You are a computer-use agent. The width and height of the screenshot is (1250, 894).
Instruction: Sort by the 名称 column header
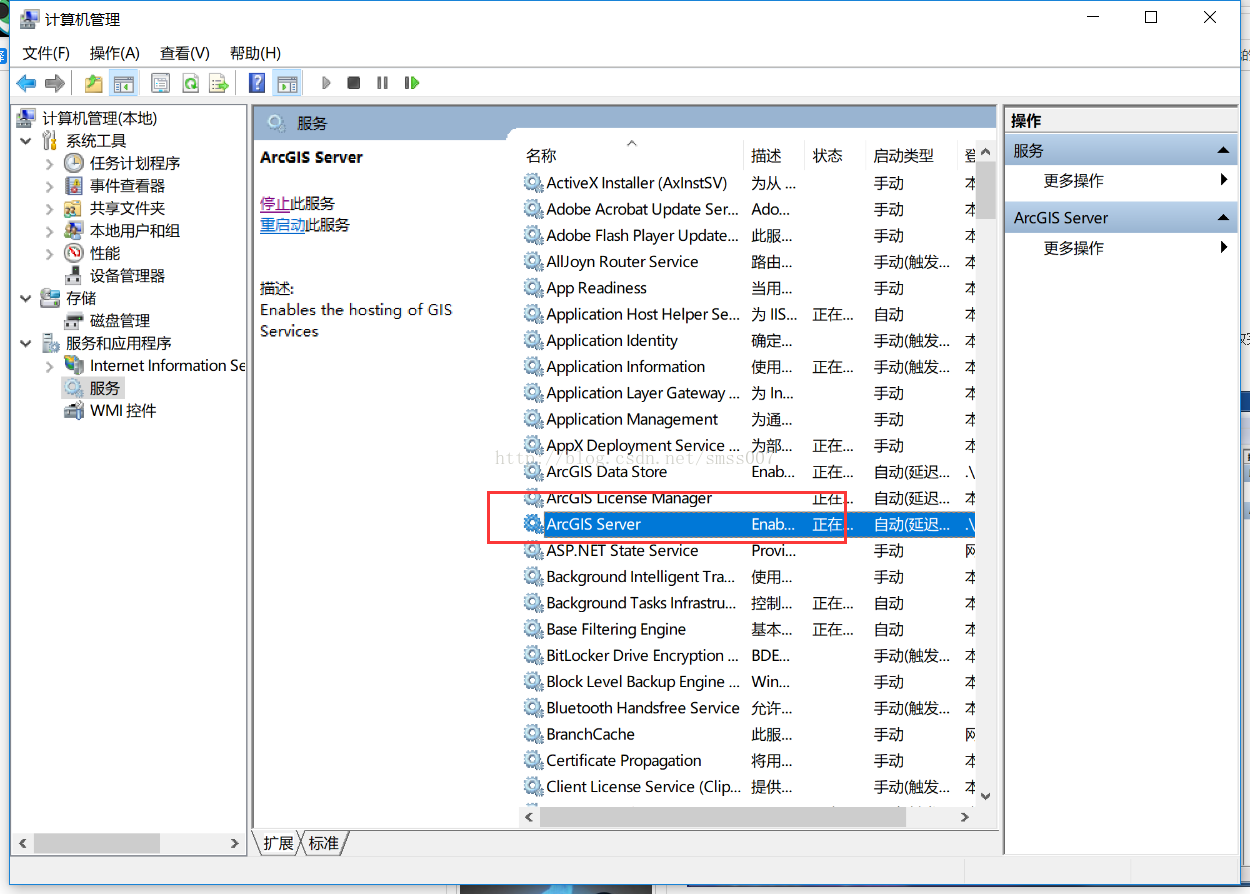541,155
